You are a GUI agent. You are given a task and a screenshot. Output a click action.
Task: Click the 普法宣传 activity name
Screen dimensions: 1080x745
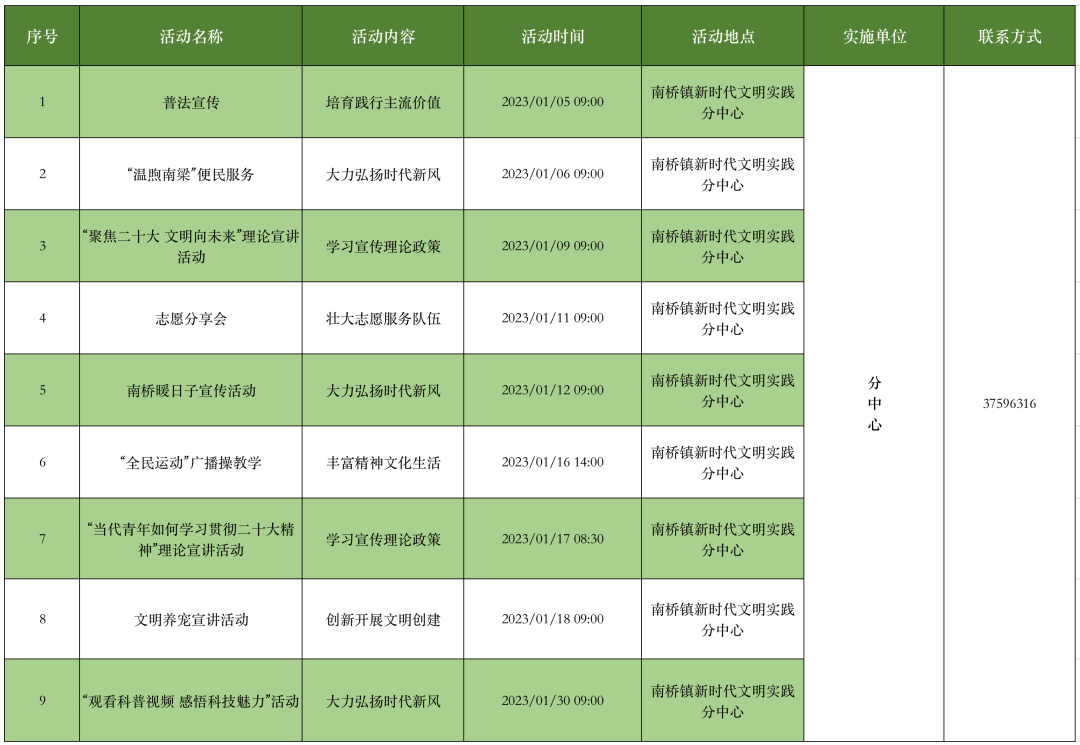[x=189, y=100]
